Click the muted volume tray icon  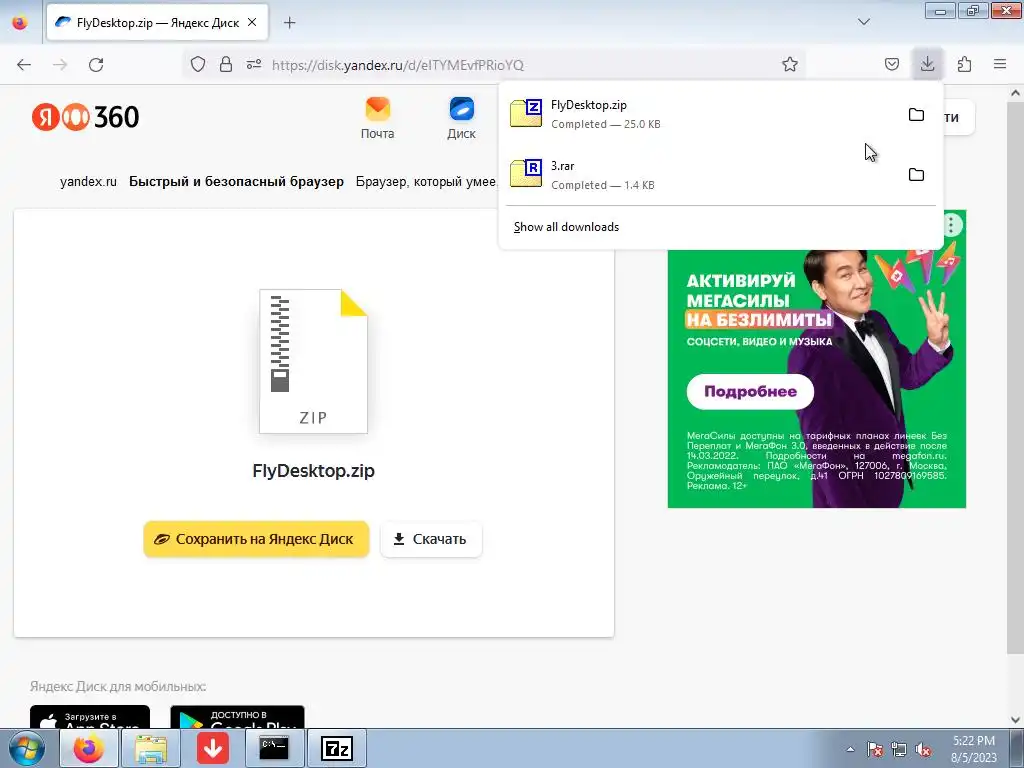(923, 750)
